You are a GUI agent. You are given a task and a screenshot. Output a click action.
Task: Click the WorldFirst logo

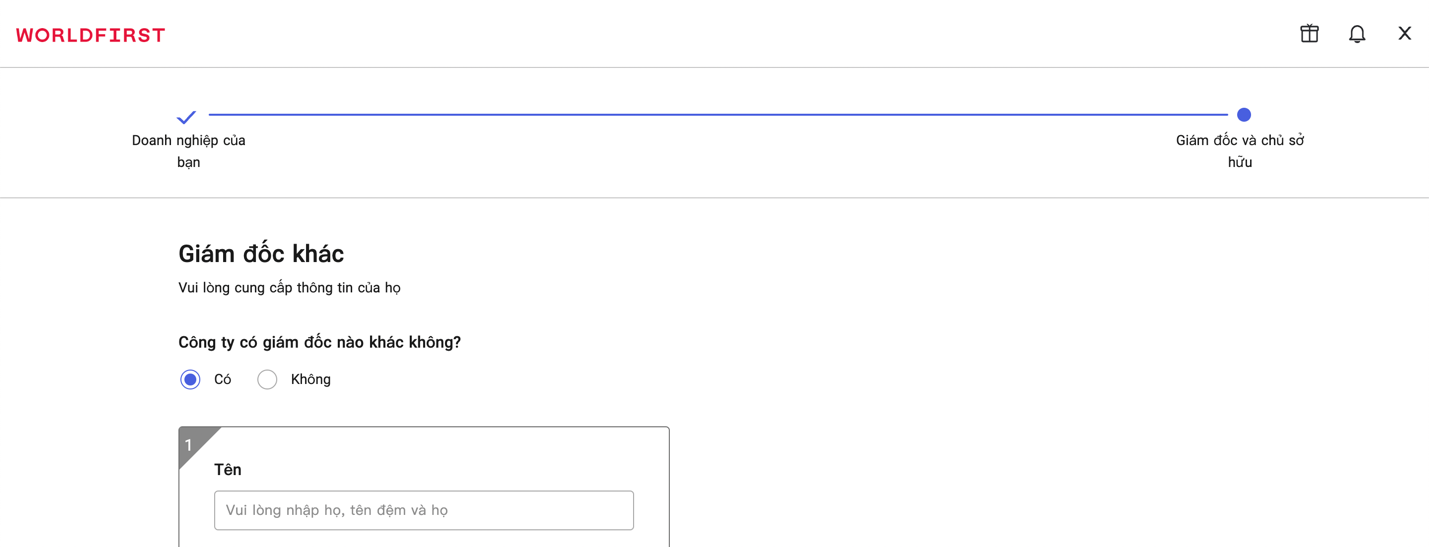91,35
